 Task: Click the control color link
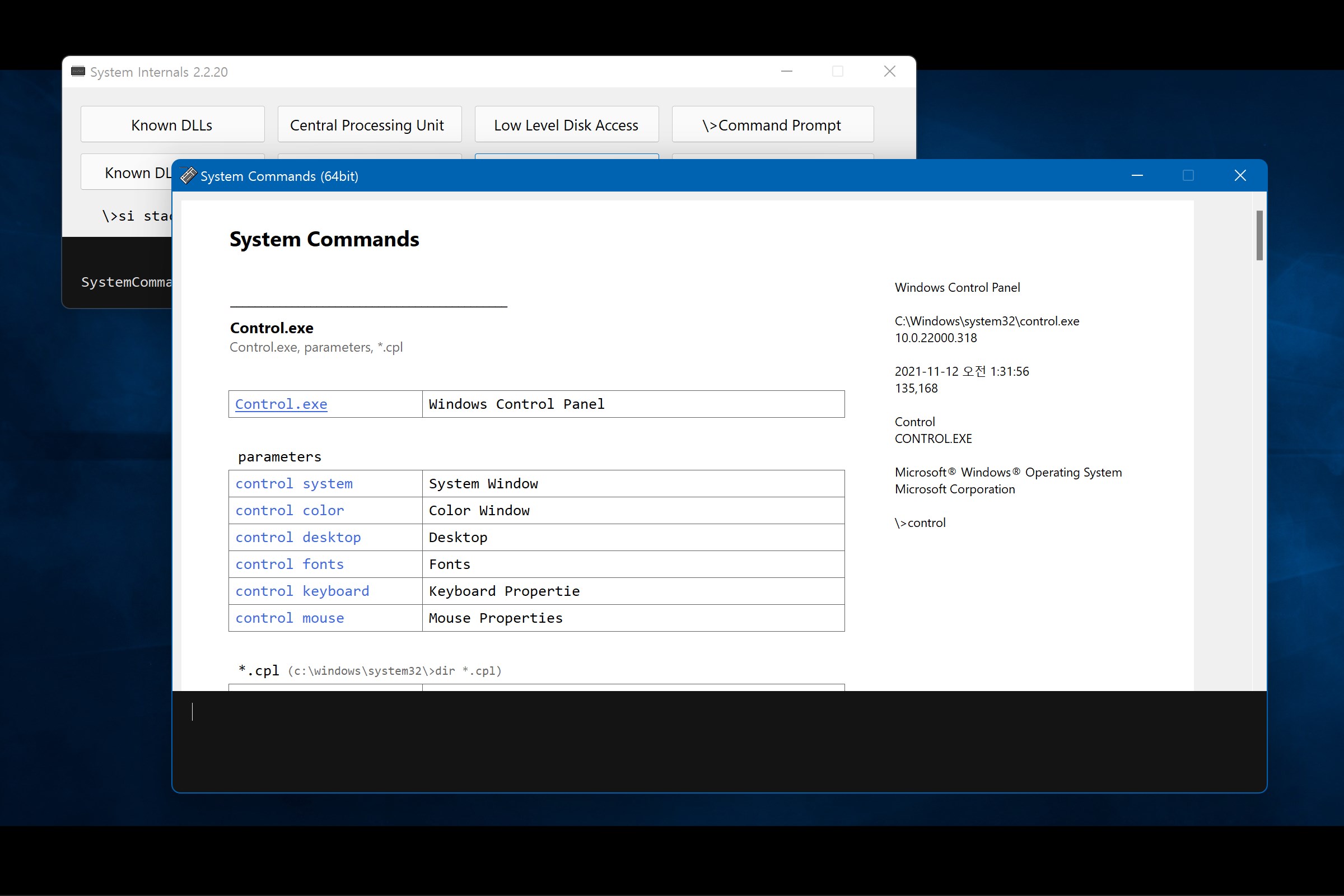coord(290,510)
